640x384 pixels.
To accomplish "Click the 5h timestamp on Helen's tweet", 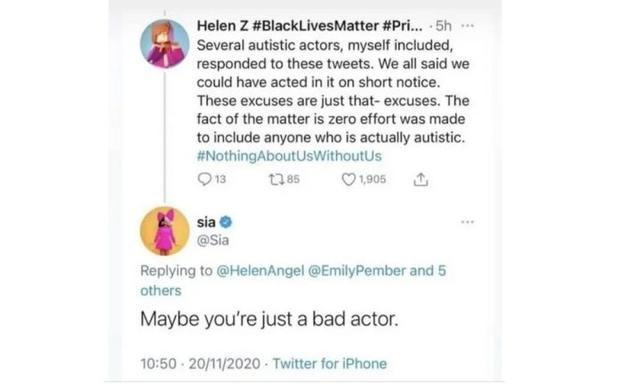I will click(443, 26).
